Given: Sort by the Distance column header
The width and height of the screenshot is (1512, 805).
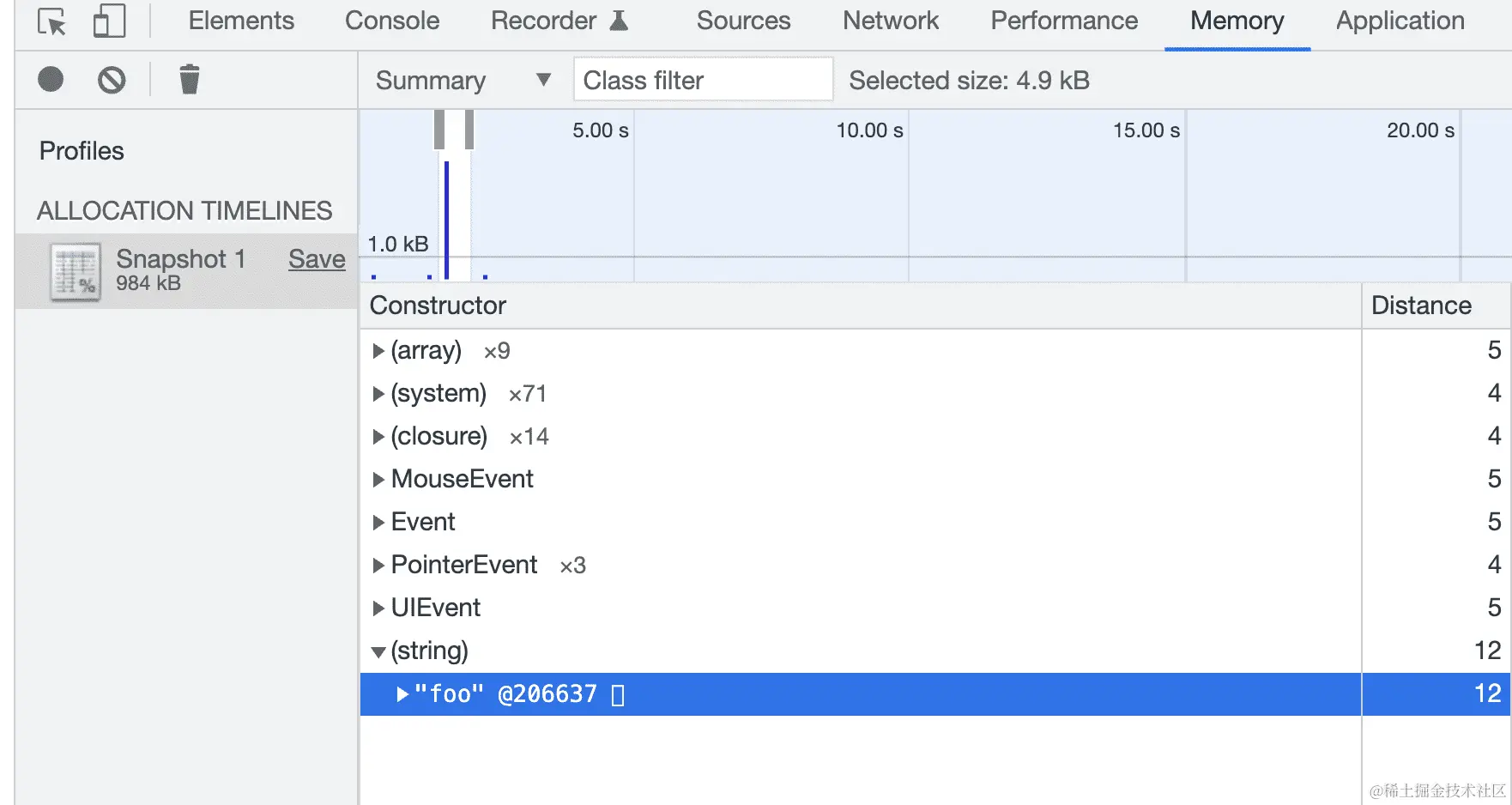Looking at the screenshot, I should tap(1421, 306).
